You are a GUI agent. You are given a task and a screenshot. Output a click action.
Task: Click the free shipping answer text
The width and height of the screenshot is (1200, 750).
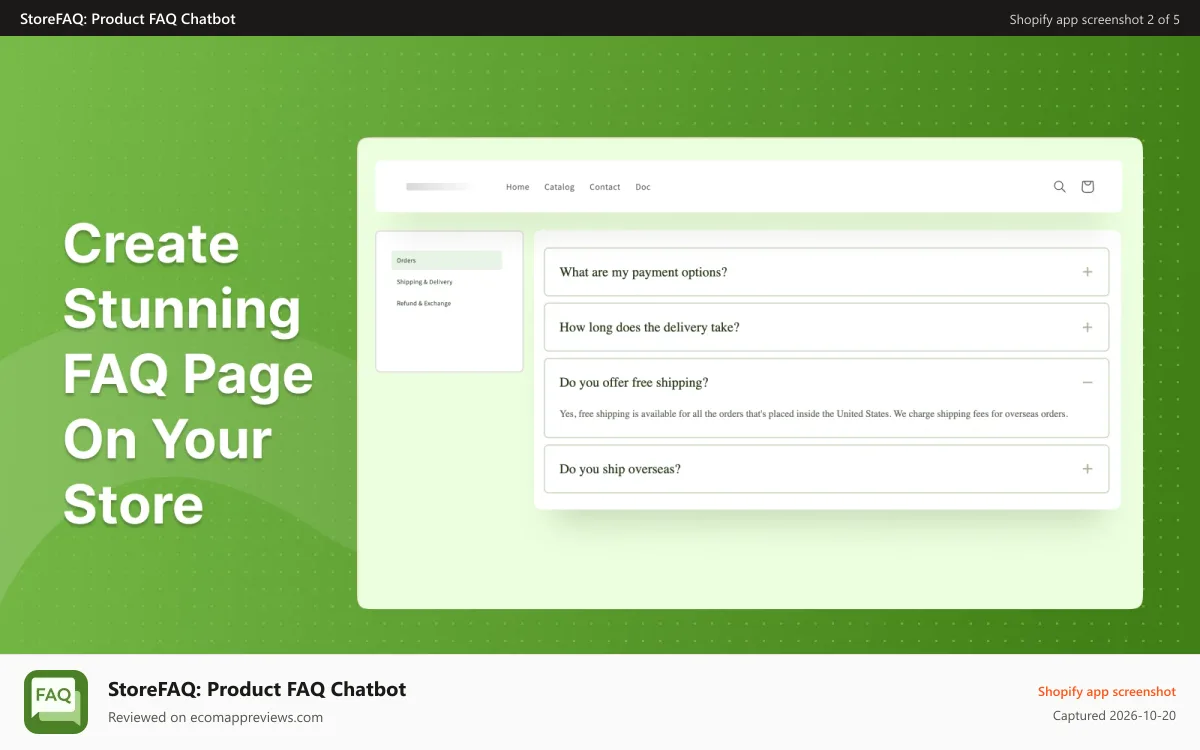814,414
